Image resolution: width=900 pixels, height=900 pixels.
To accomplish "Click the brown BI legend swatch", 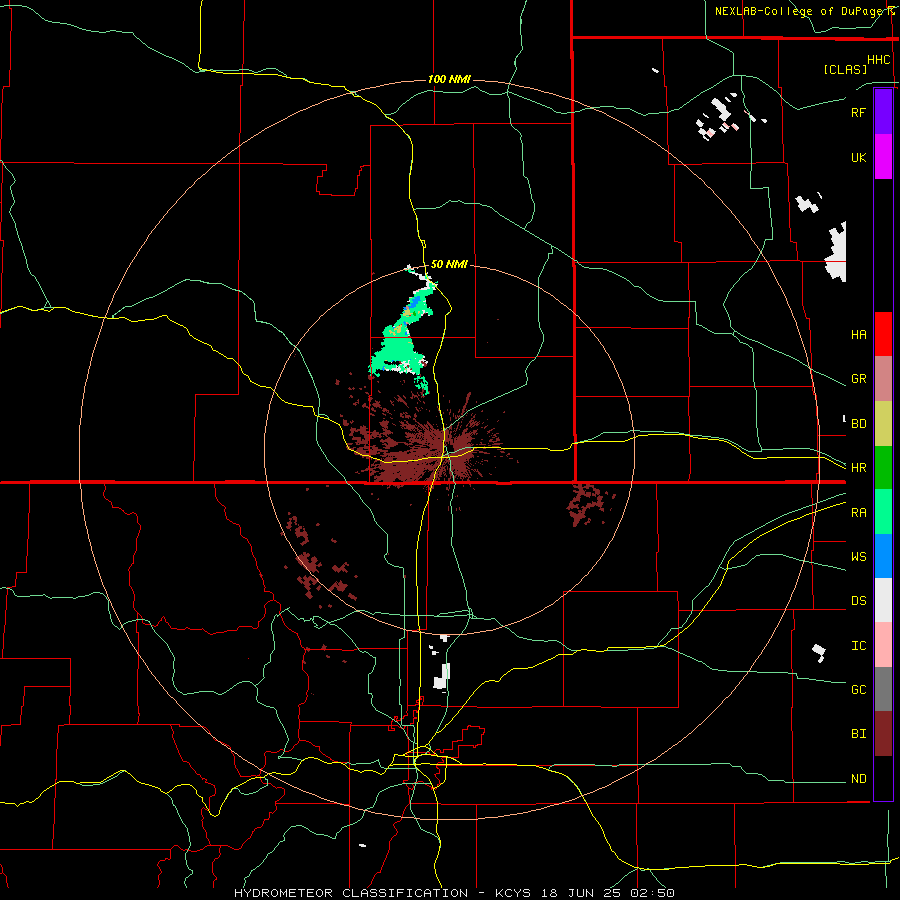I will (883, 734).
